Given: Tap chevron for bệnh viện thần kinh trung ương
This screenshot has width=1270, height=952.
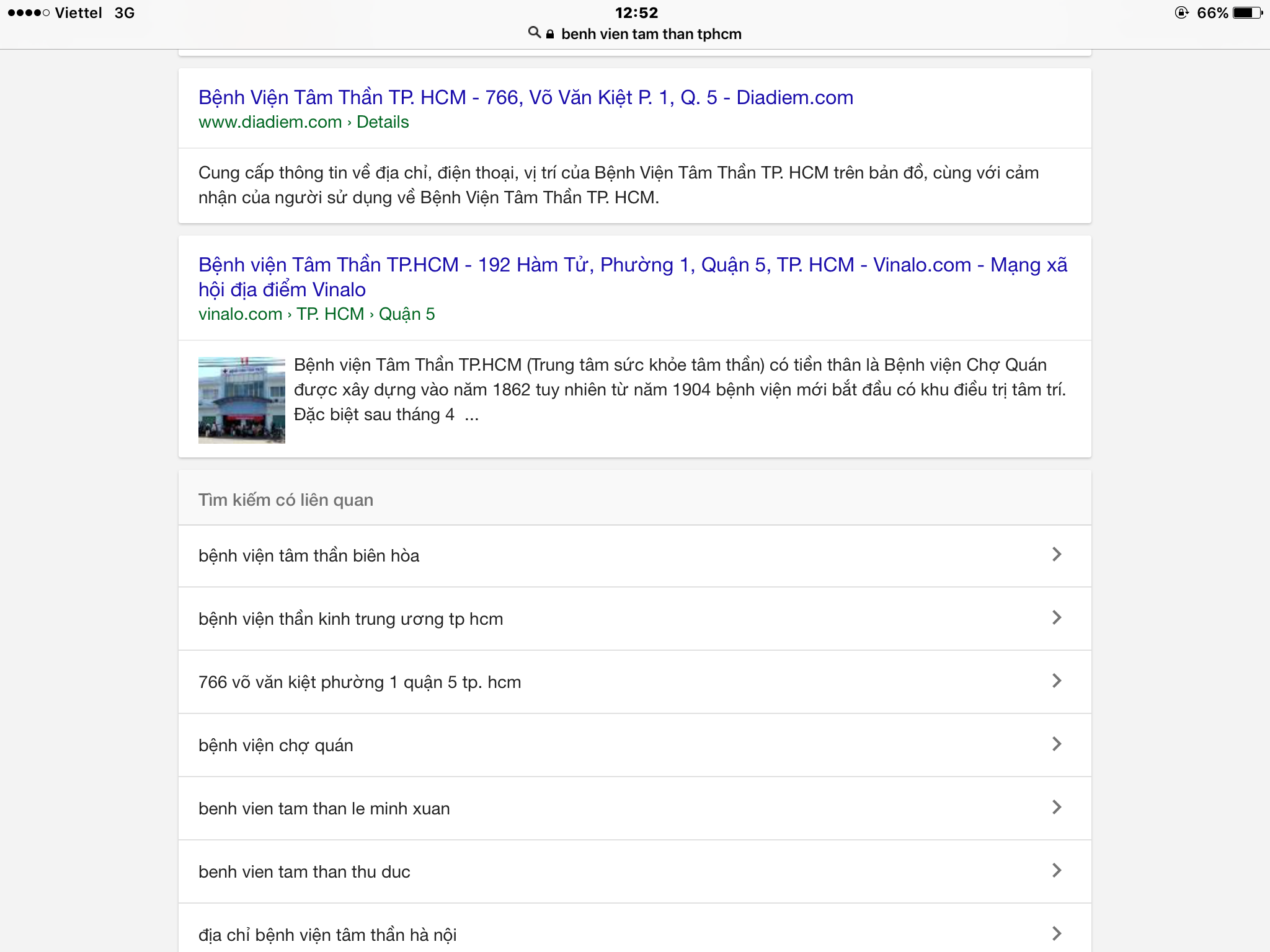Looking at the screenshot, I should (x=1057, y=618).
